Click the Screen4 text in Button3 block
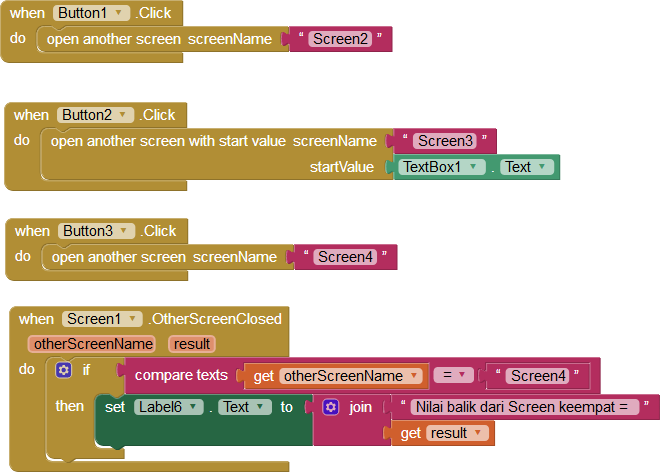Screen dimensions: 660x472 pos(345,257)
